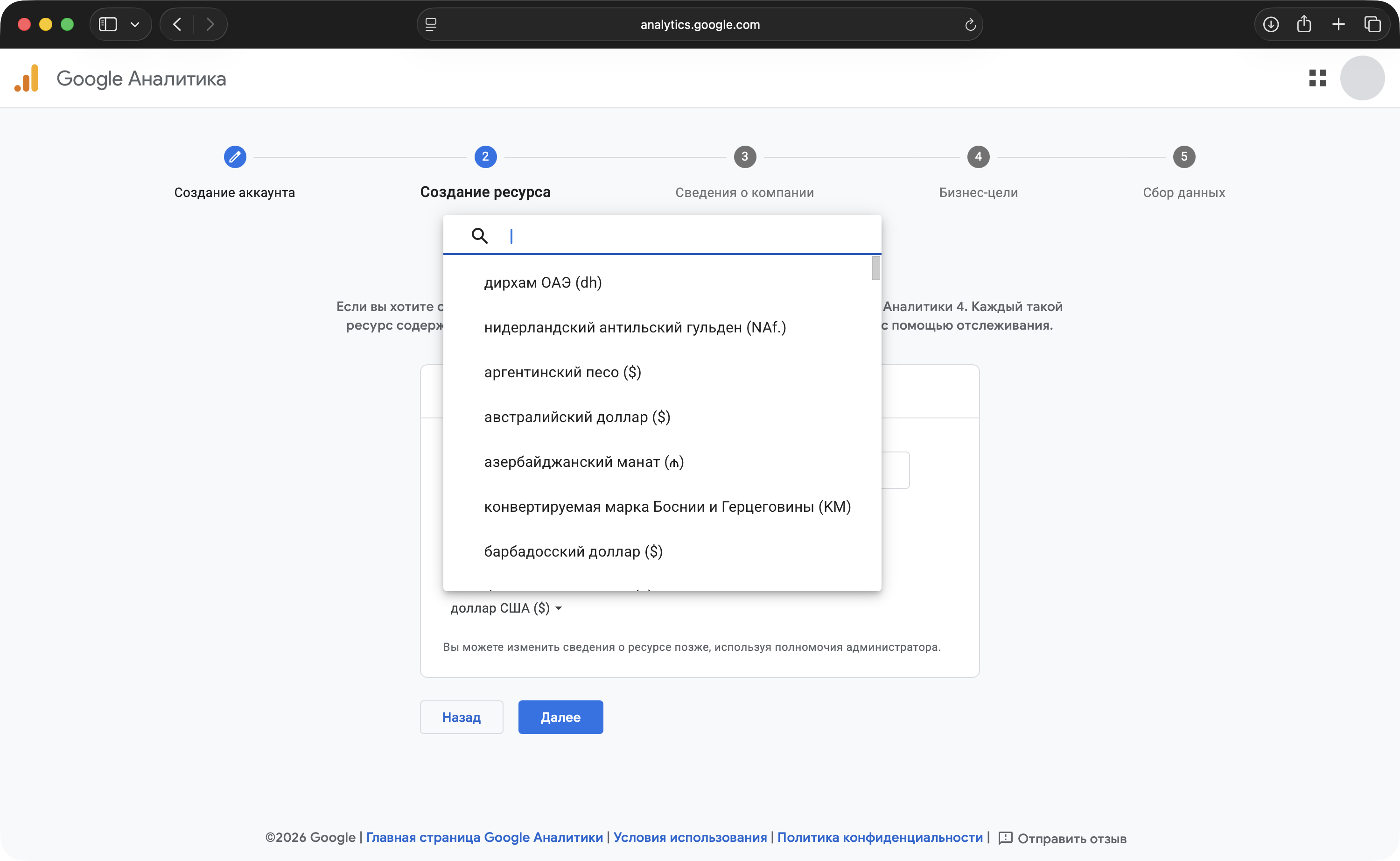Open Условия использования link
Image resolution: width=1400 pixels, height=861 pixels.
coord(690,837)
